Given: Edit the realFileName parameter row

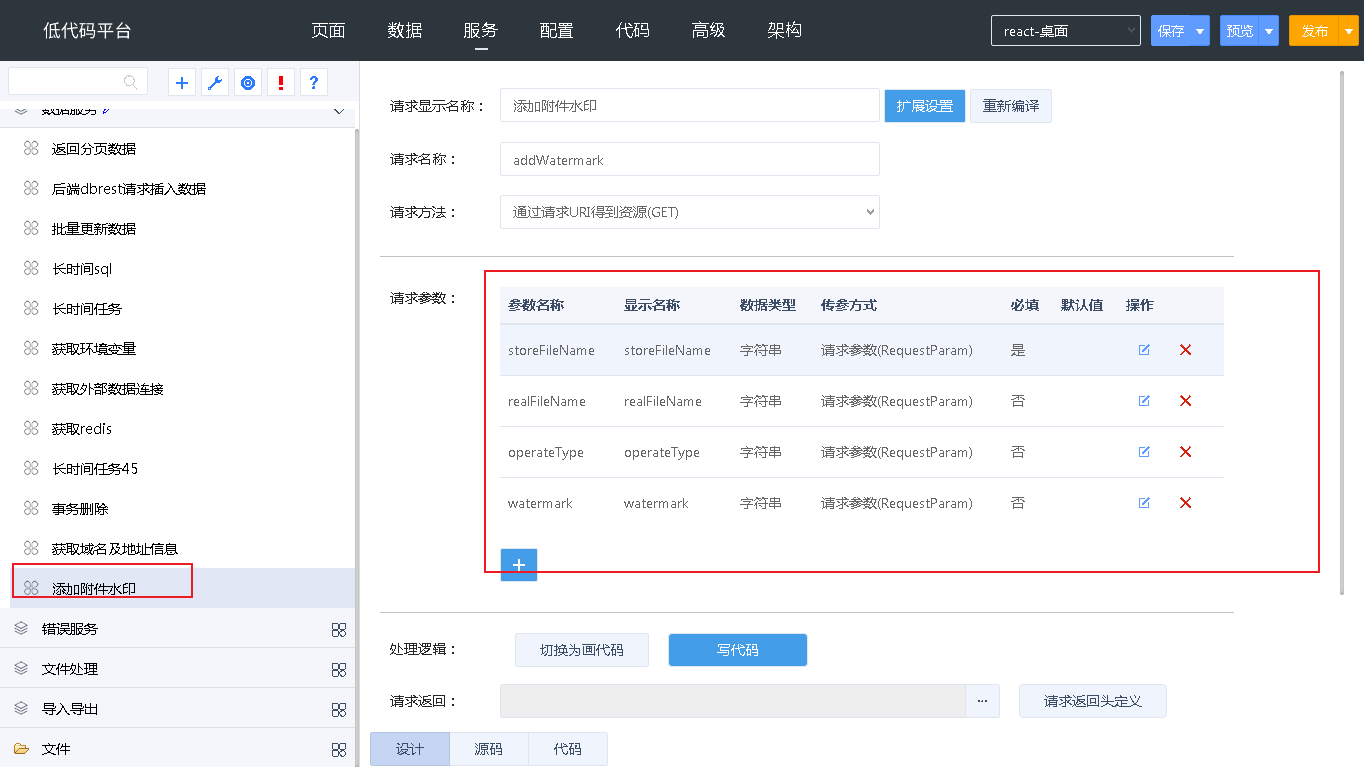Looking at the screenshot, I should [x=1144, y=401].
